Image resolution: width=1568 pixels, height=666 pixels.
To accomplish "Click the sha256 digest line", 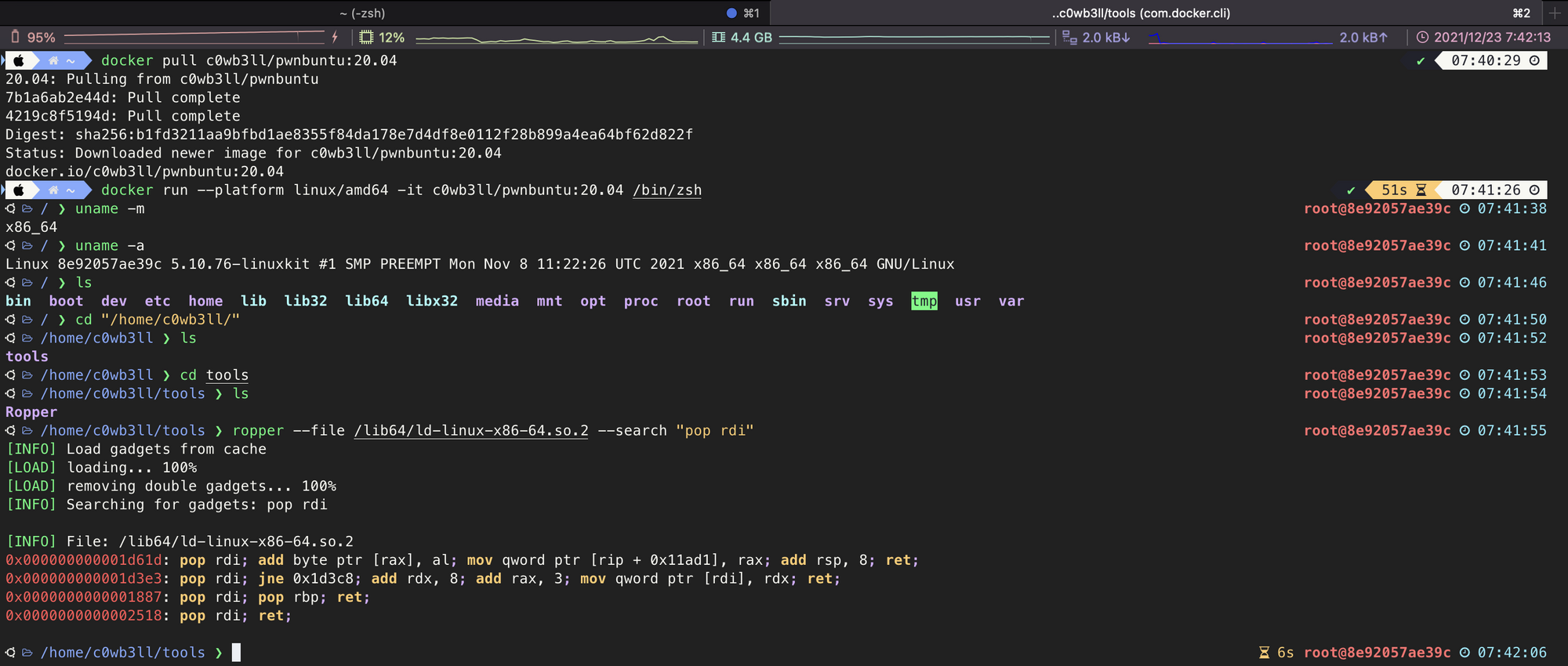I will click(x=349, y=135).
